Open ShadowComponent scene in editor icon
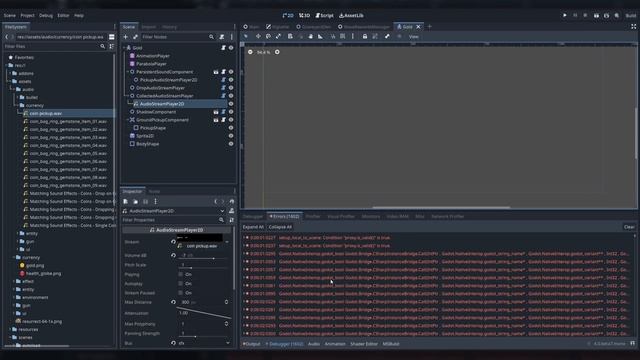 [x=216, y=112]
